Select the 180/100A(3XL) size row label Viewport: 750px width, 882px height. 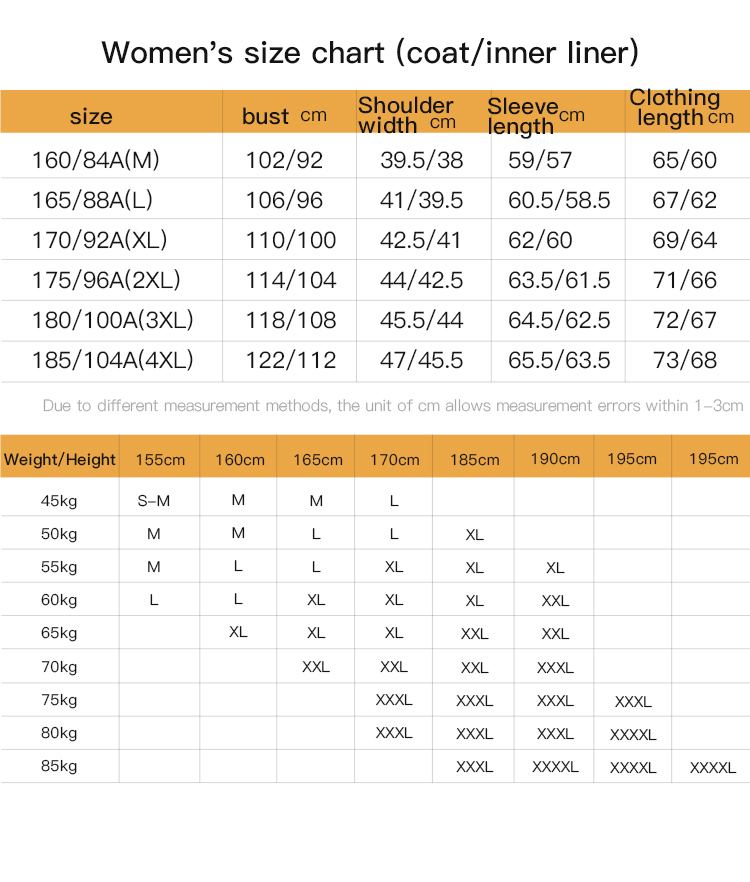[112, 320]
